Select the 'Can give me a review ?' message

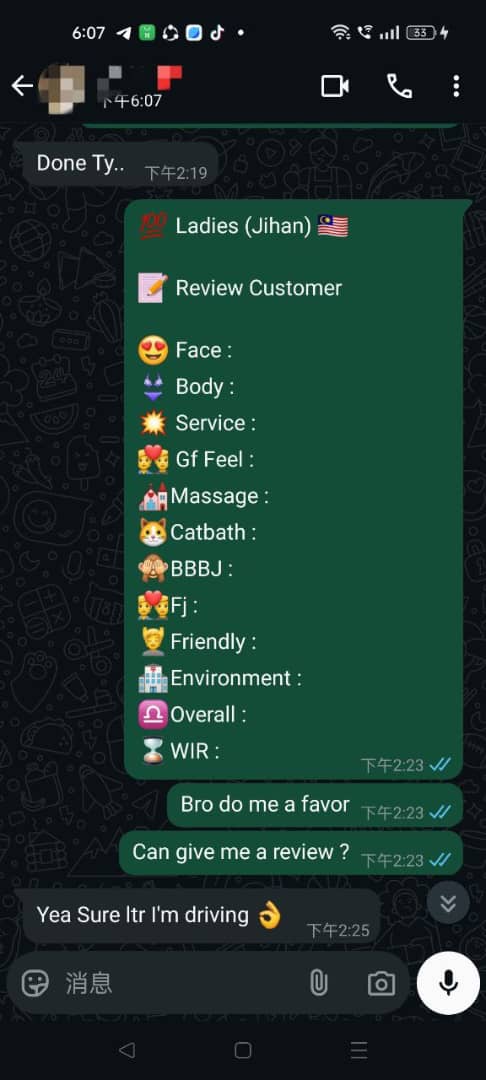[x=290, y=853]
